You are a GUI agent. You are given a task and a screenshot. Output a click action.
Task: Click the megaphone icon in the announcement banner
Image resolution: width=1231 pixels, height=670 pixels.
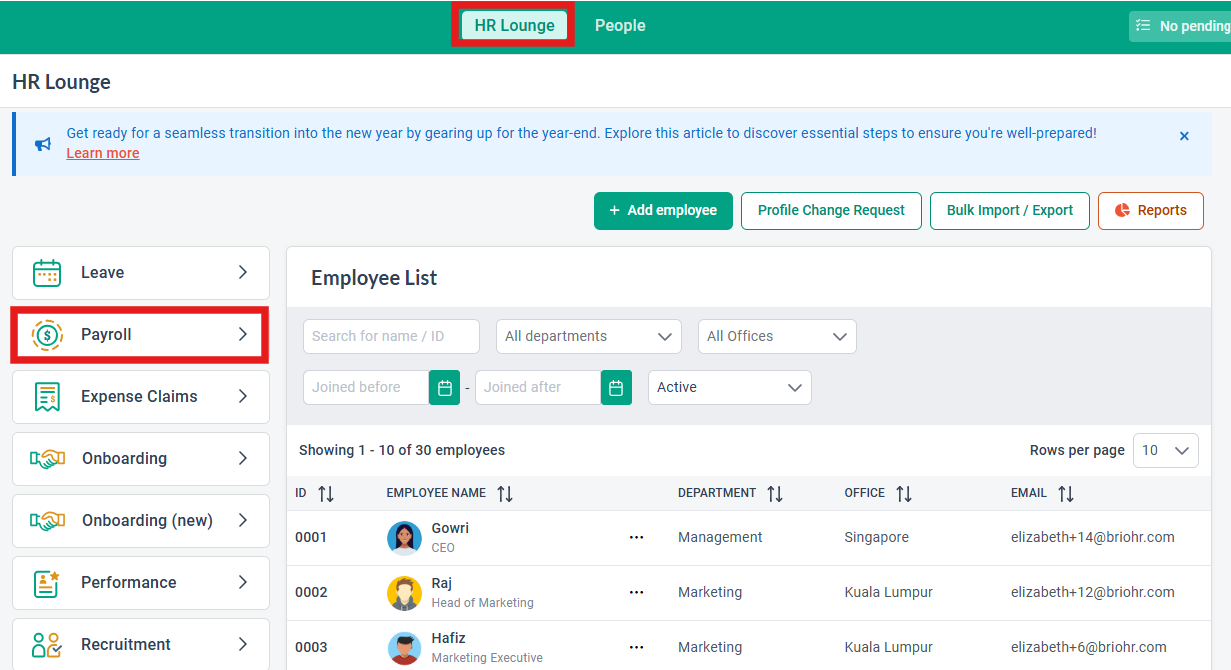[x=41, y=143]
